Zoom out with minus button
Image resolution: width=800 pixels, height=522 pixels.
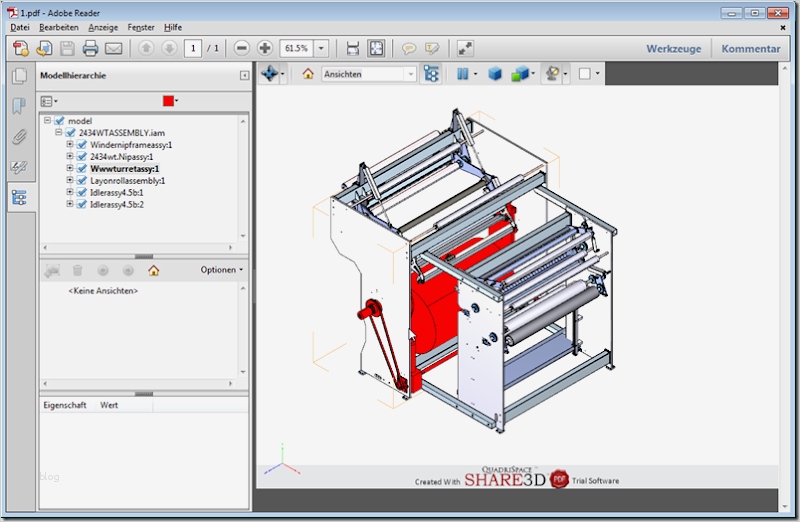pyautogui.click(x=241, y=48)
